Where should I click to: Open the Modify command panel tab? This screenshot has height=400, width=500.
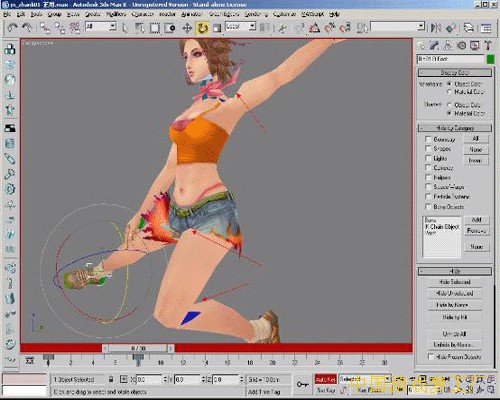pyautogui.click(x=435, y=45)
